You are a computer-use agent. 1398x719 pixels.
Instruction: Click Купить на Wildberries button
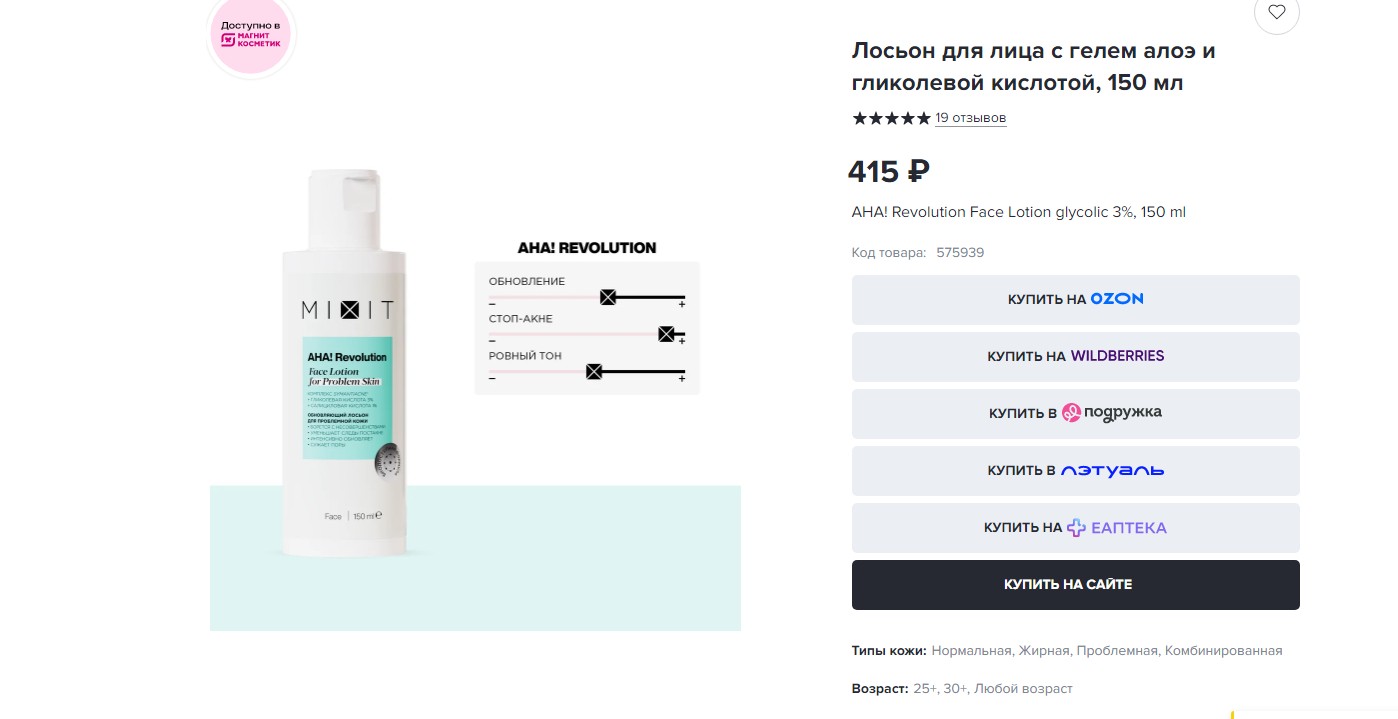[1075, 356]
